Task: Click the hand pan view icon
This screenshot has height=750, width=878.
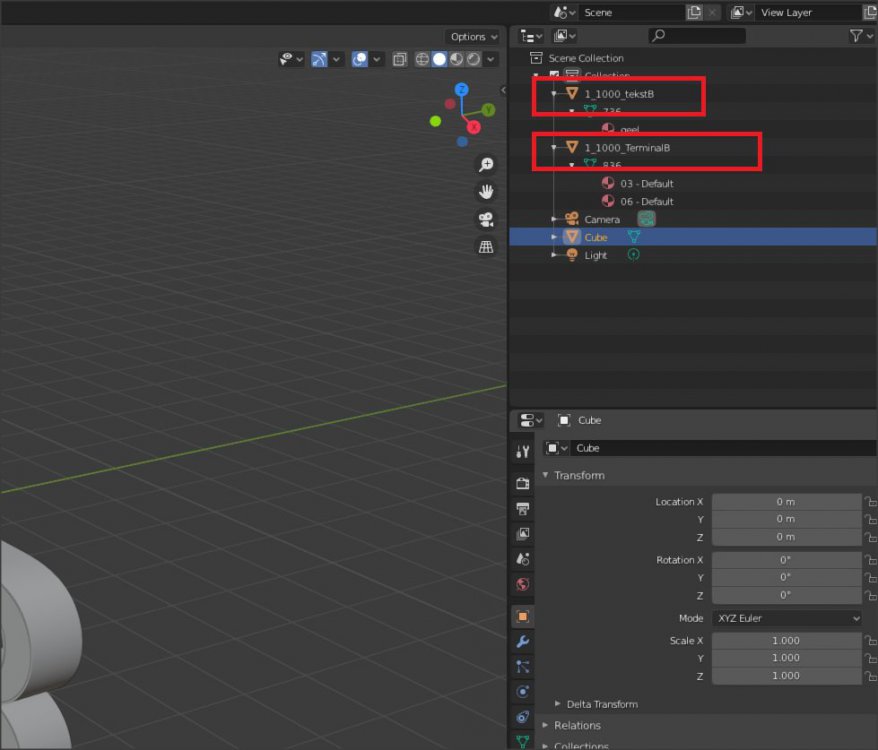Action: [x=486, y=192]
